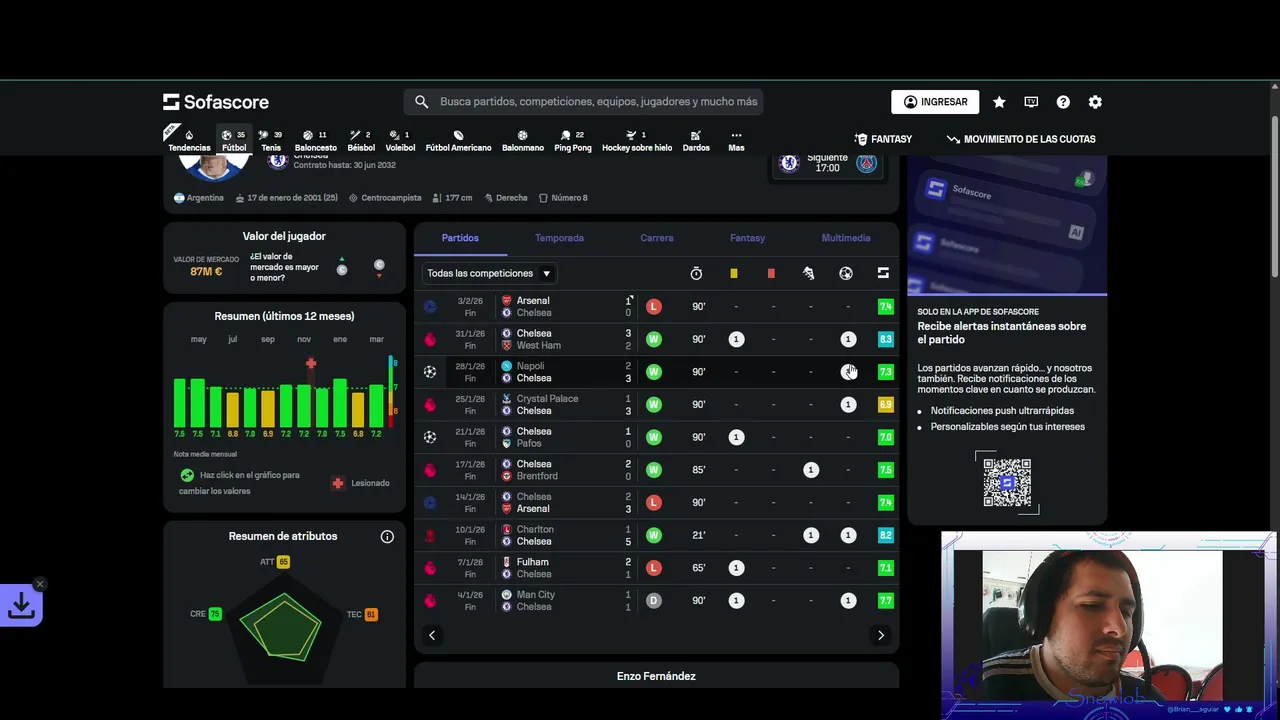Screen dimensions: 1280x720
Task: Select the Béisbol sport category
Action: [x=361, y=140]
